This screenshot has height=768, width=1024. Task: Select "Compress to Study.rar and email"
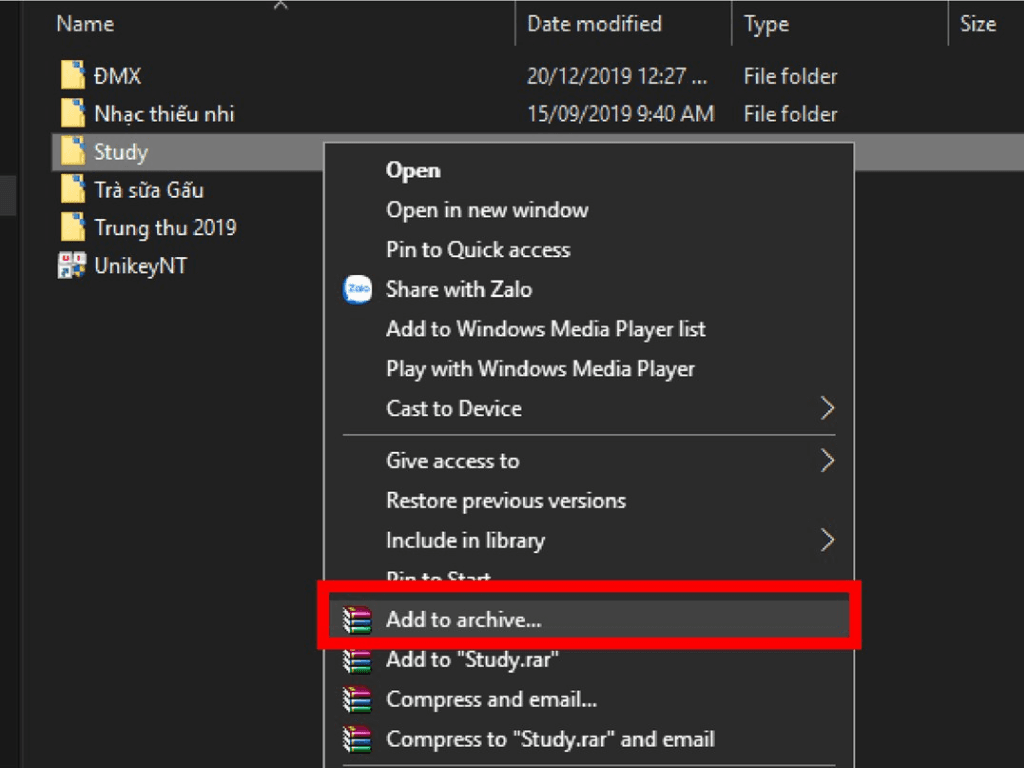point(549,739)
